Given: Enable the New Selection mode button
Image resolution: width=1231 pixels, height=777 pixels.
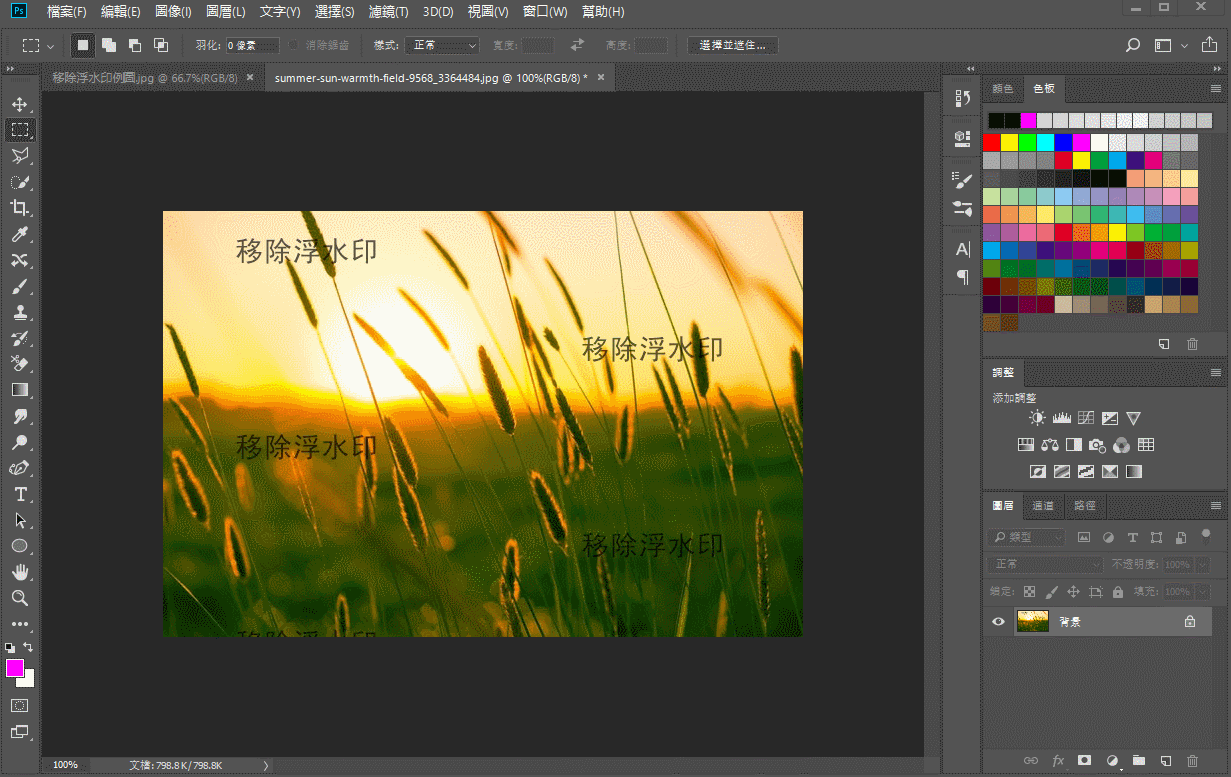Looking at the screenshot, I should pyautogui.click(x=82, y=45).
